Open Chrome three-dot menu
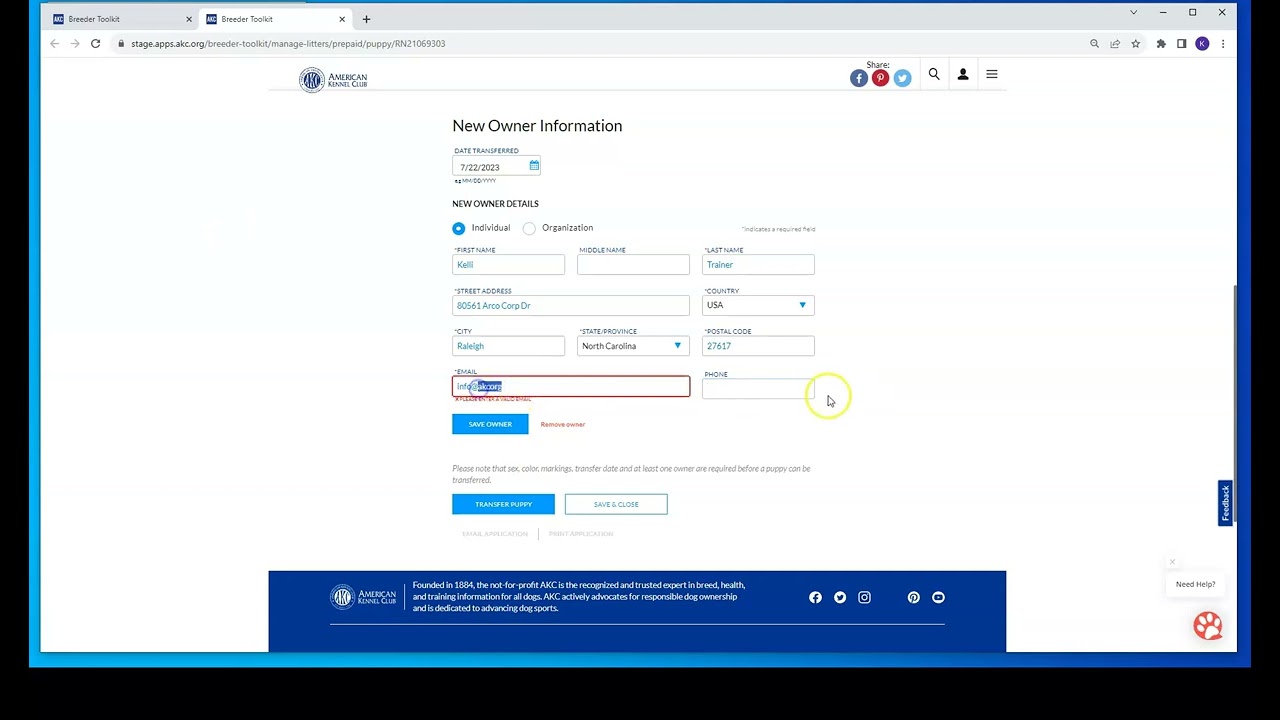This screenshot has height=720, width=1280. click(1222, 44)
